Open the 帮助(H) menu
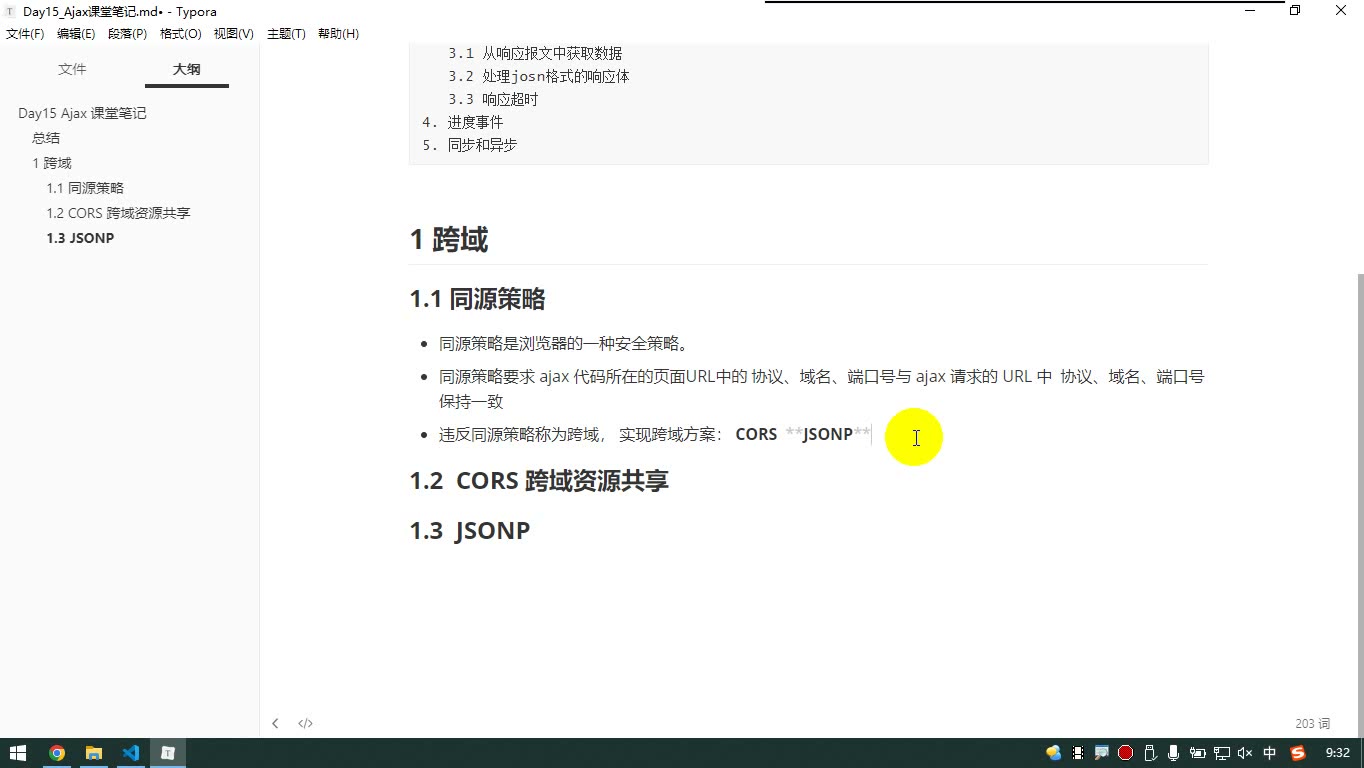Screen dimensions: 1364x768 coord(338,34)
